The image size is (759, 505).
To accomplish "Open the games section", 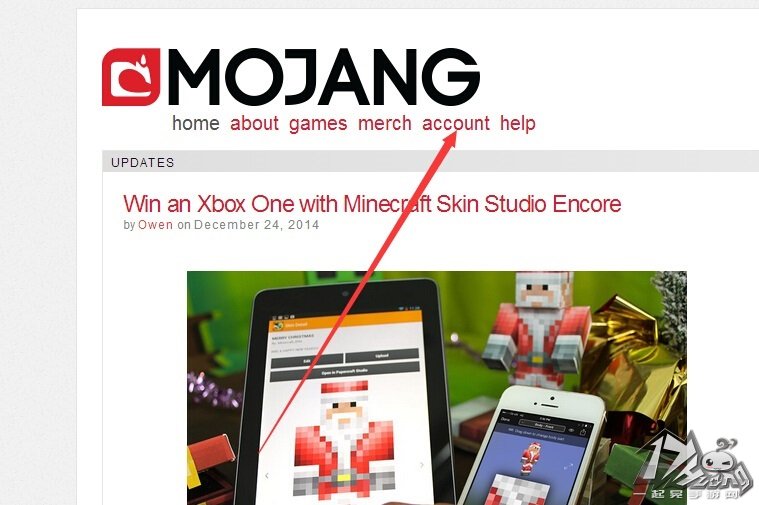I will (318, 123).
